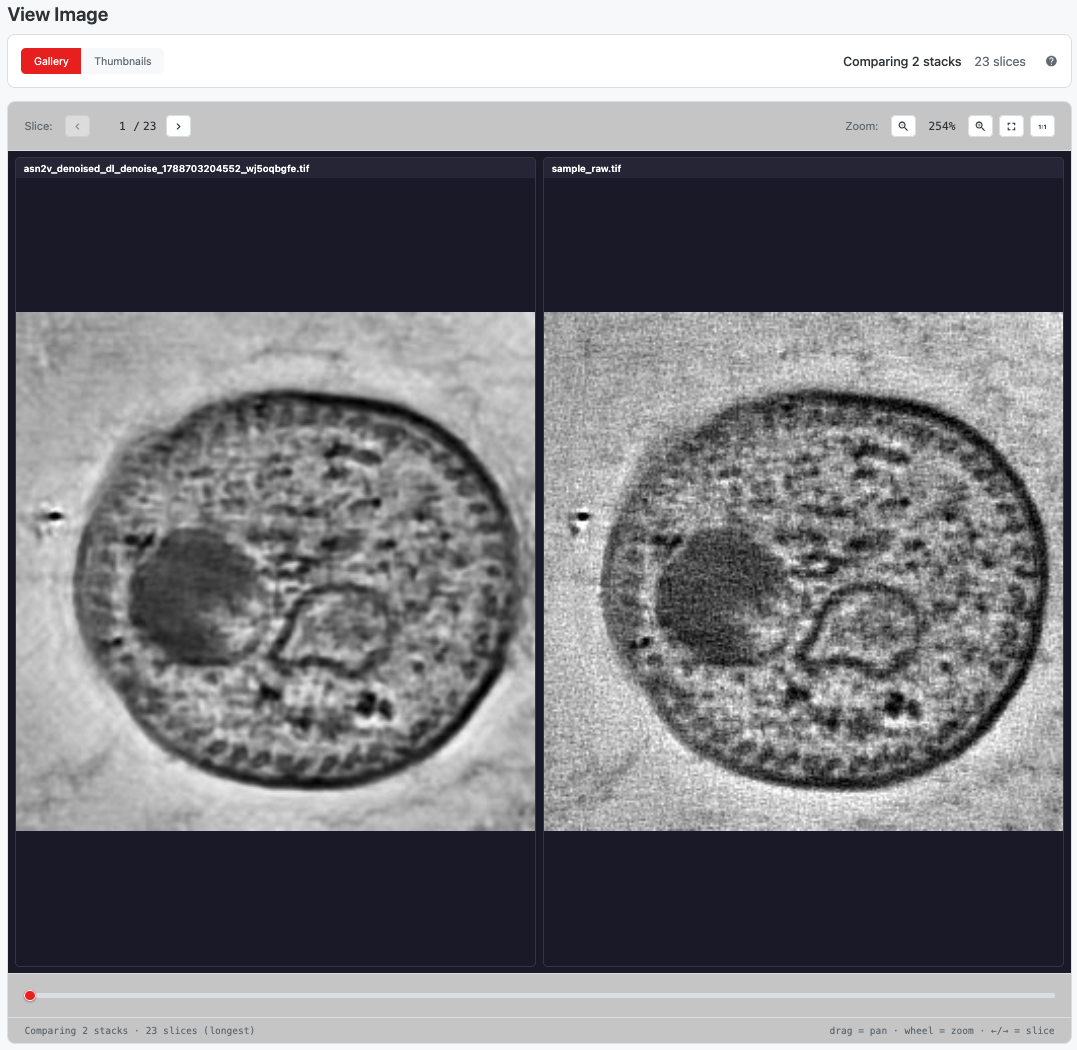Click the '23 slices' counter near help icon
Viewport: 1077px width, 1050px height.
point(999,62)
